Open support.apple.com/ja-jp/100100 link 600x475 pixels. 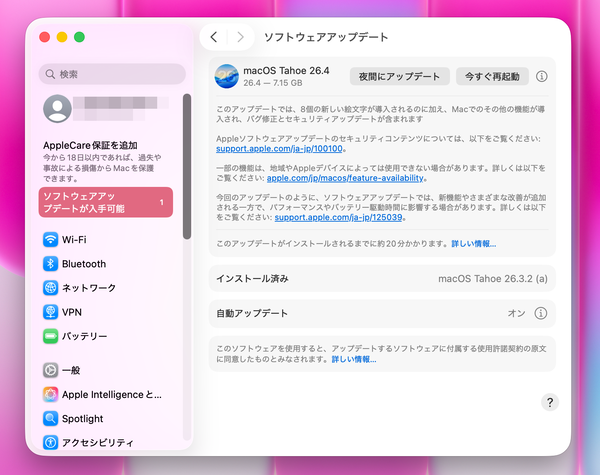coord(279,149)
